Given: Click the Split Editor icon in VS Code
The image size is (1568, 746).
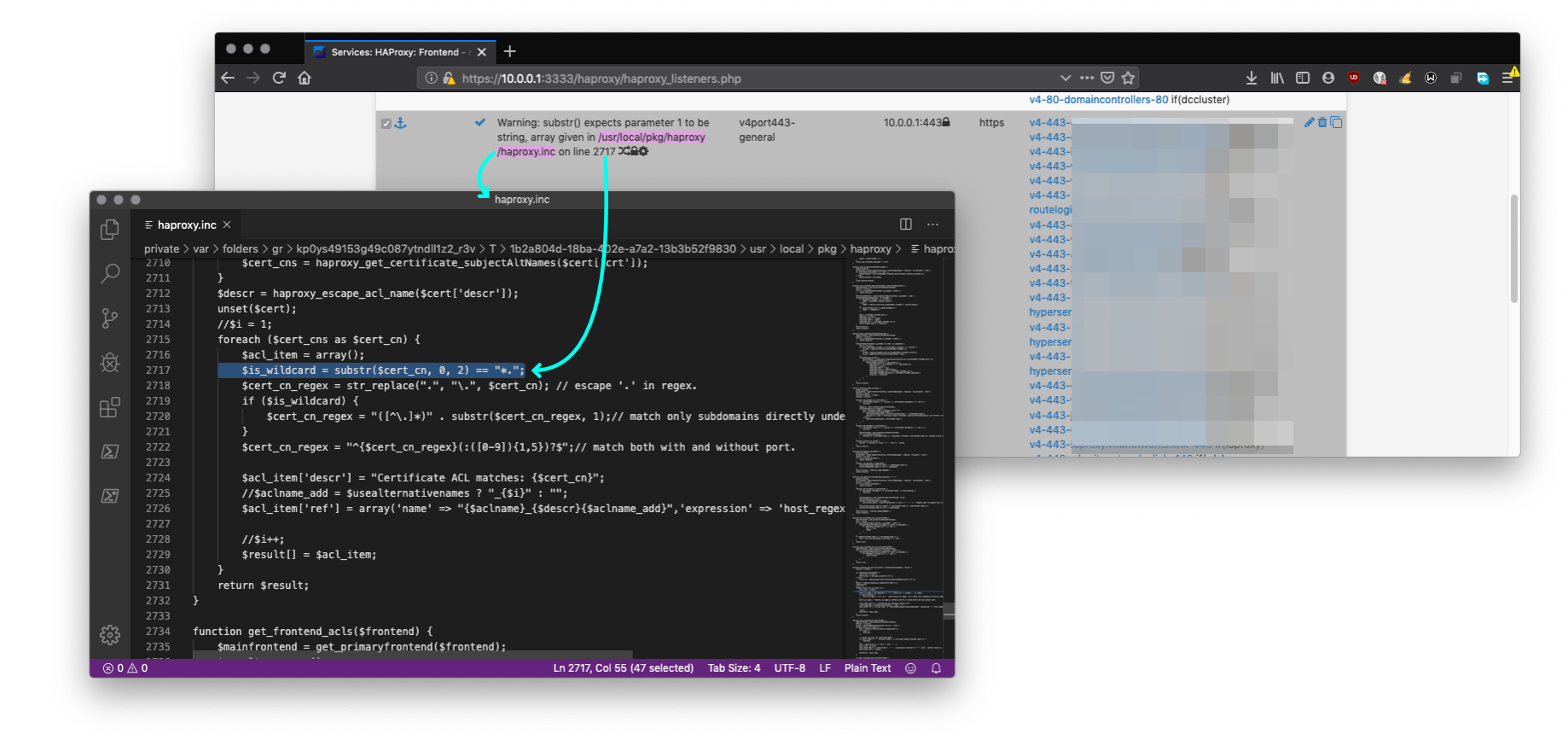Looking at the screenshot, I should click(x=906, y=224).
